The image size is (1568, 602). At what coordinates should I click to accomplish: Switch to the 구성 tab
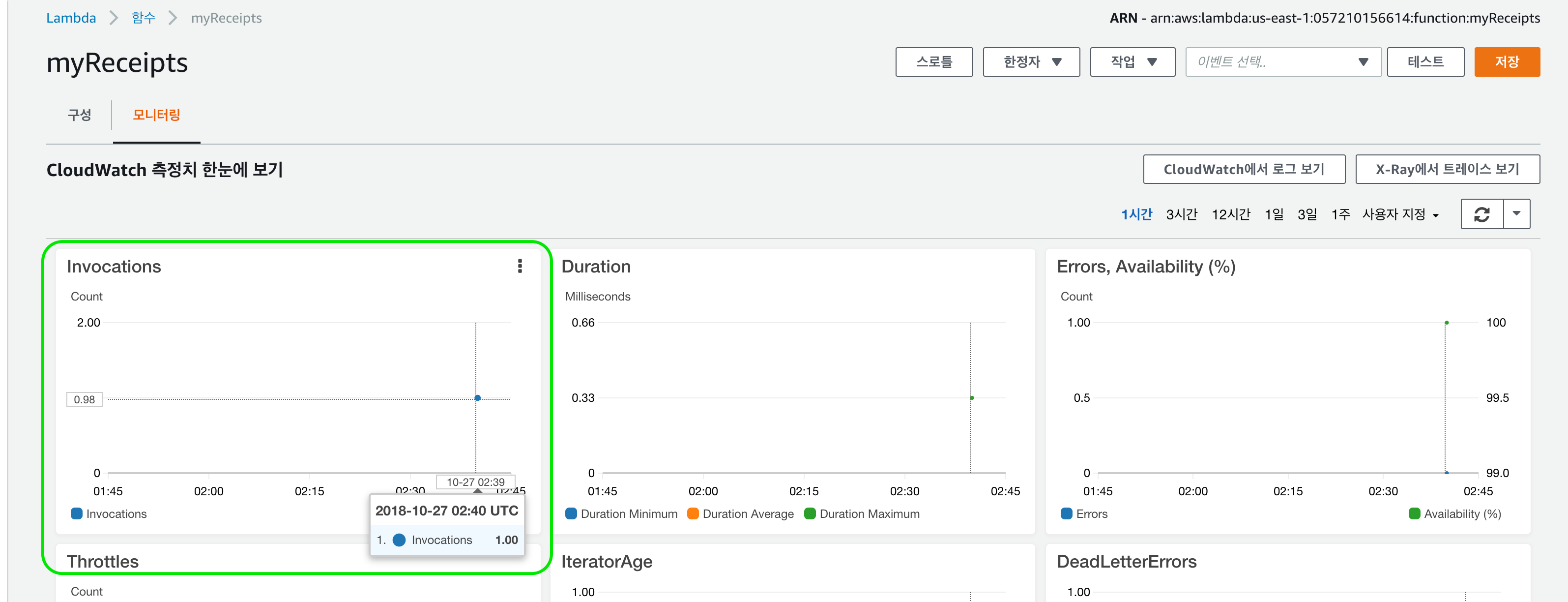79,115
